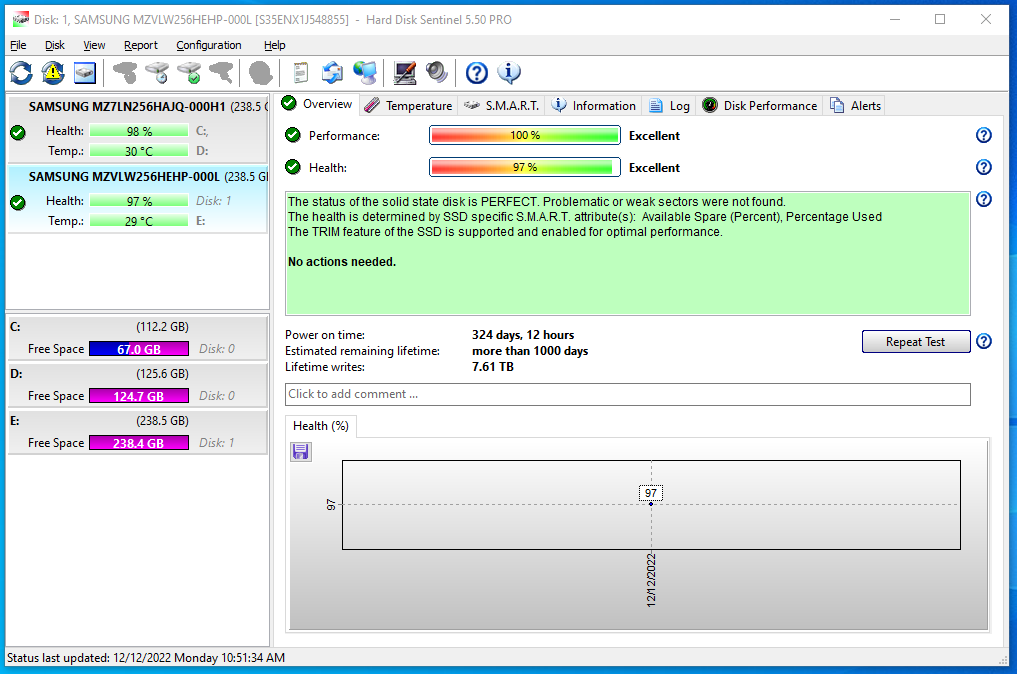
Task: Click the green check next to MZVLW256HEHP disk
Action: coord(18,202)
